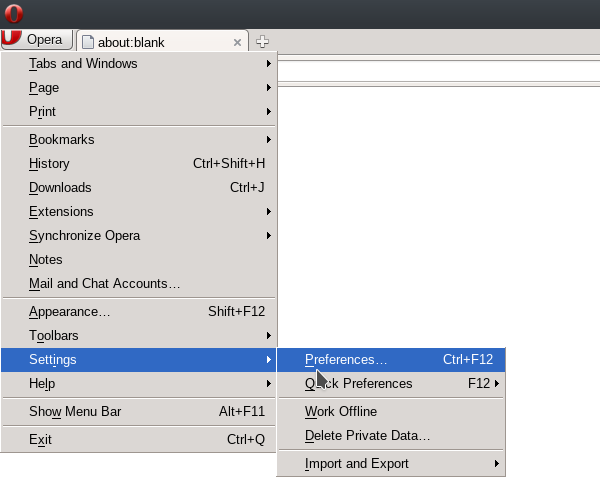Expand arrow next to Extensions
The height and width of the screenshot is (500, 600).
(269, 212)
